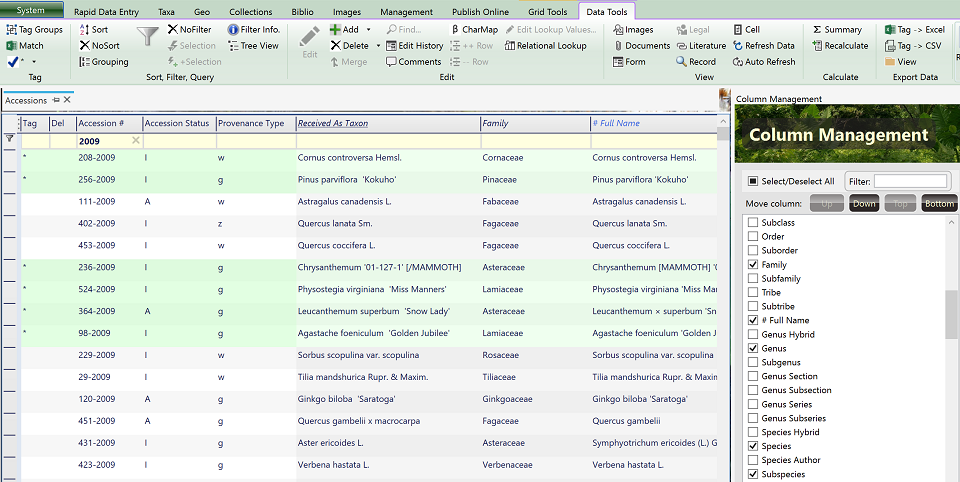Click Auto Refresh

click(x=764, y=61)
